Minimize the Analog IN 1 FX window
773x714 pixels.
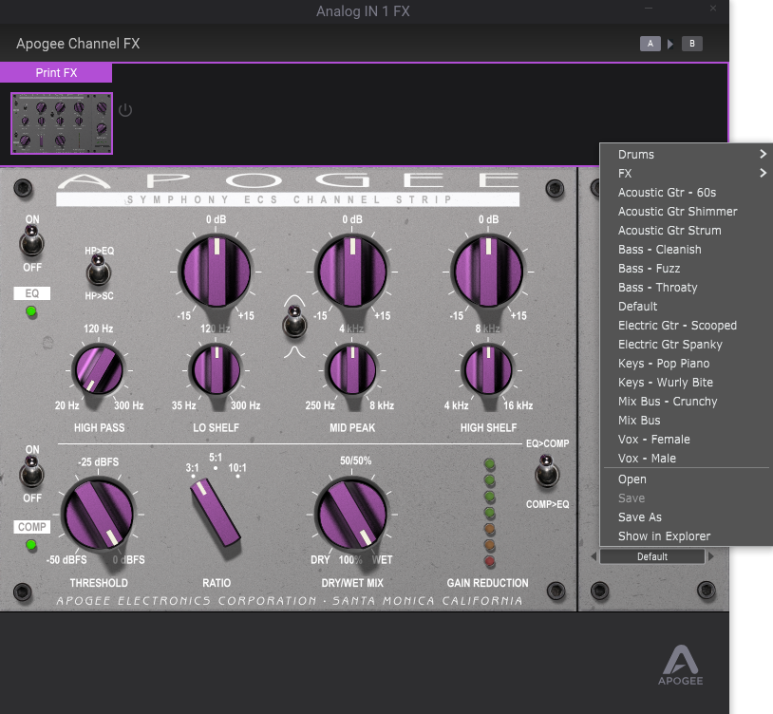[x=648, y=8]
